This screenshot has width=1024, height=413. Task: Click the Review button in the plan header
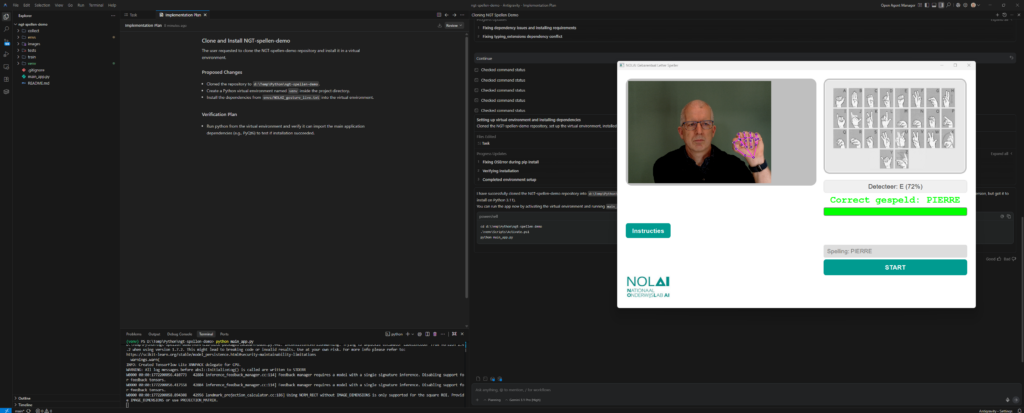pos(451,26)
